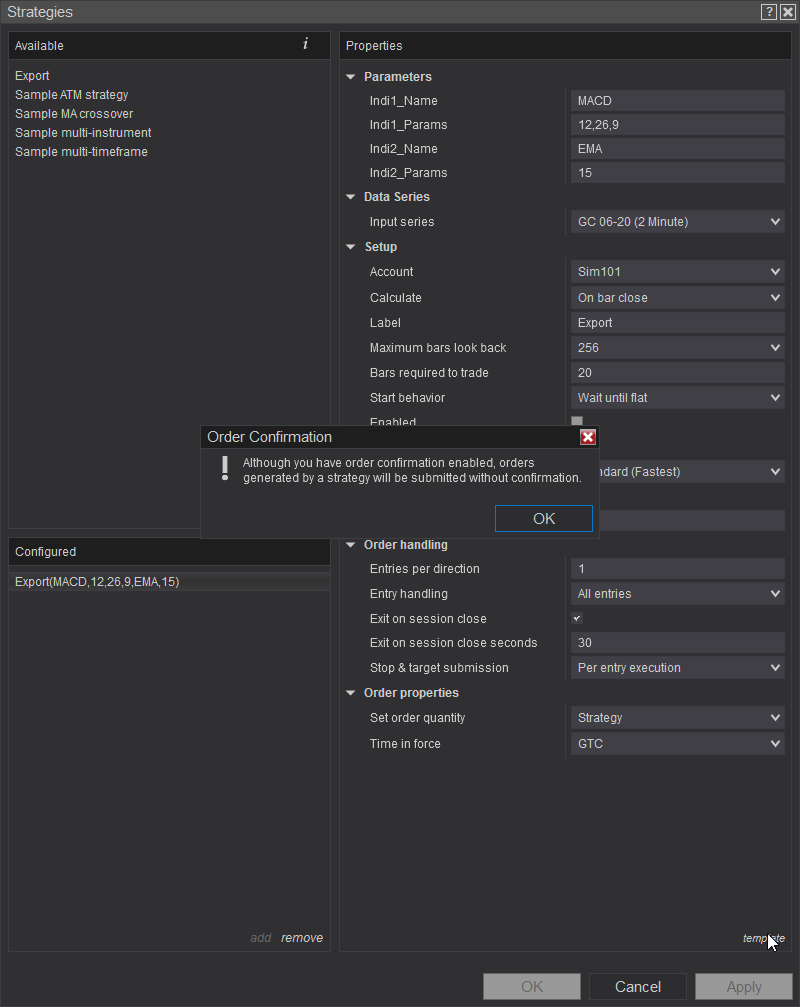
Task: Open the Input series dropdown
Action: click(x=677, y=222)
